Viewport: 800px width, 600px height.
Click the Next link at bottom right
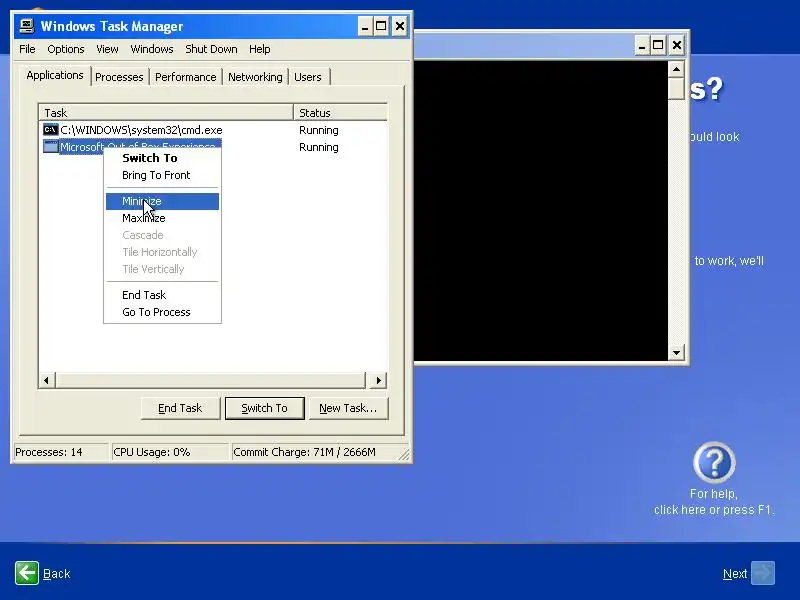pos(735,573)
